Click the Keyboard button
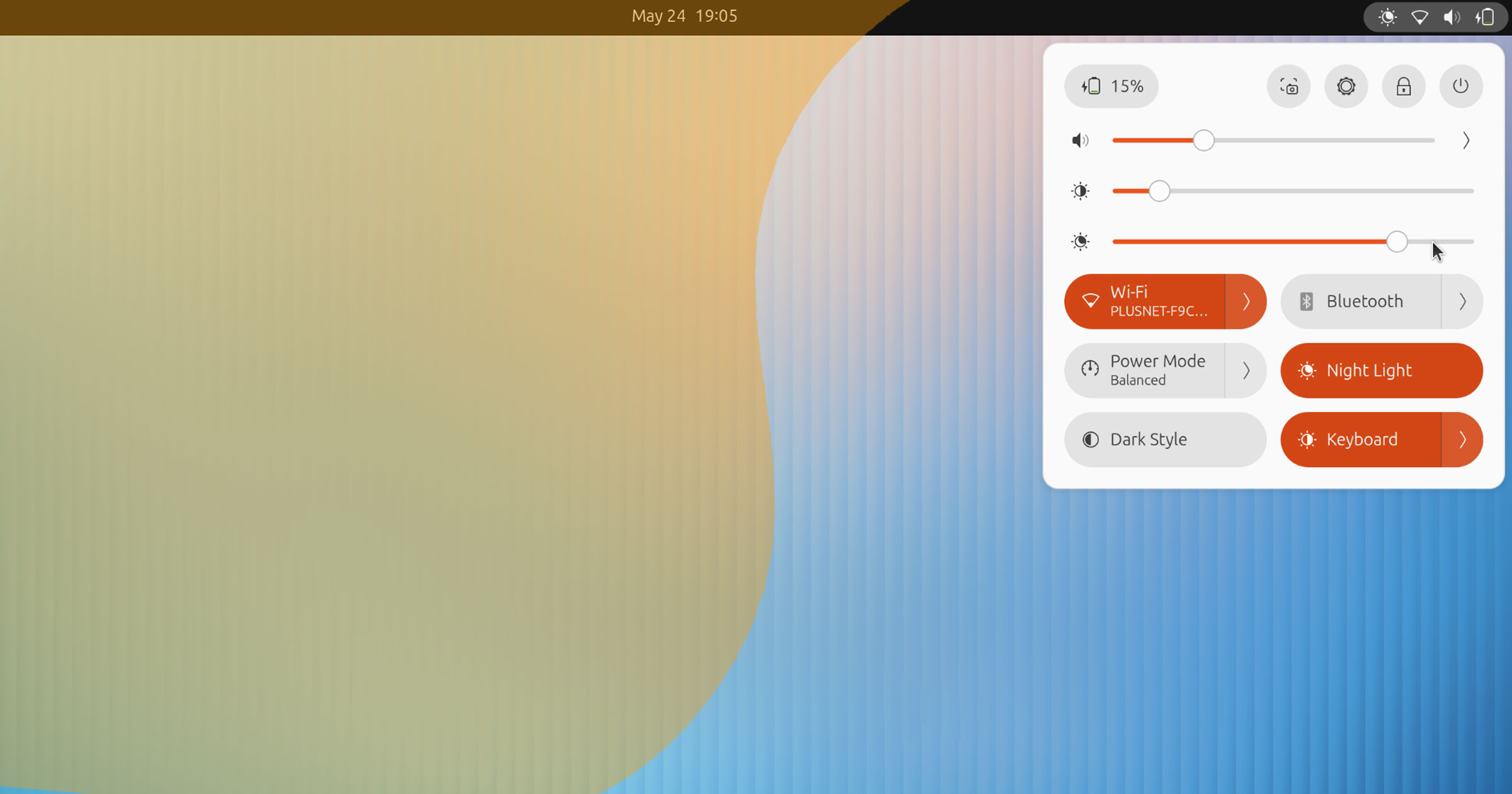Screen dimensions: 1512x794 click(x=1361, y=439)
